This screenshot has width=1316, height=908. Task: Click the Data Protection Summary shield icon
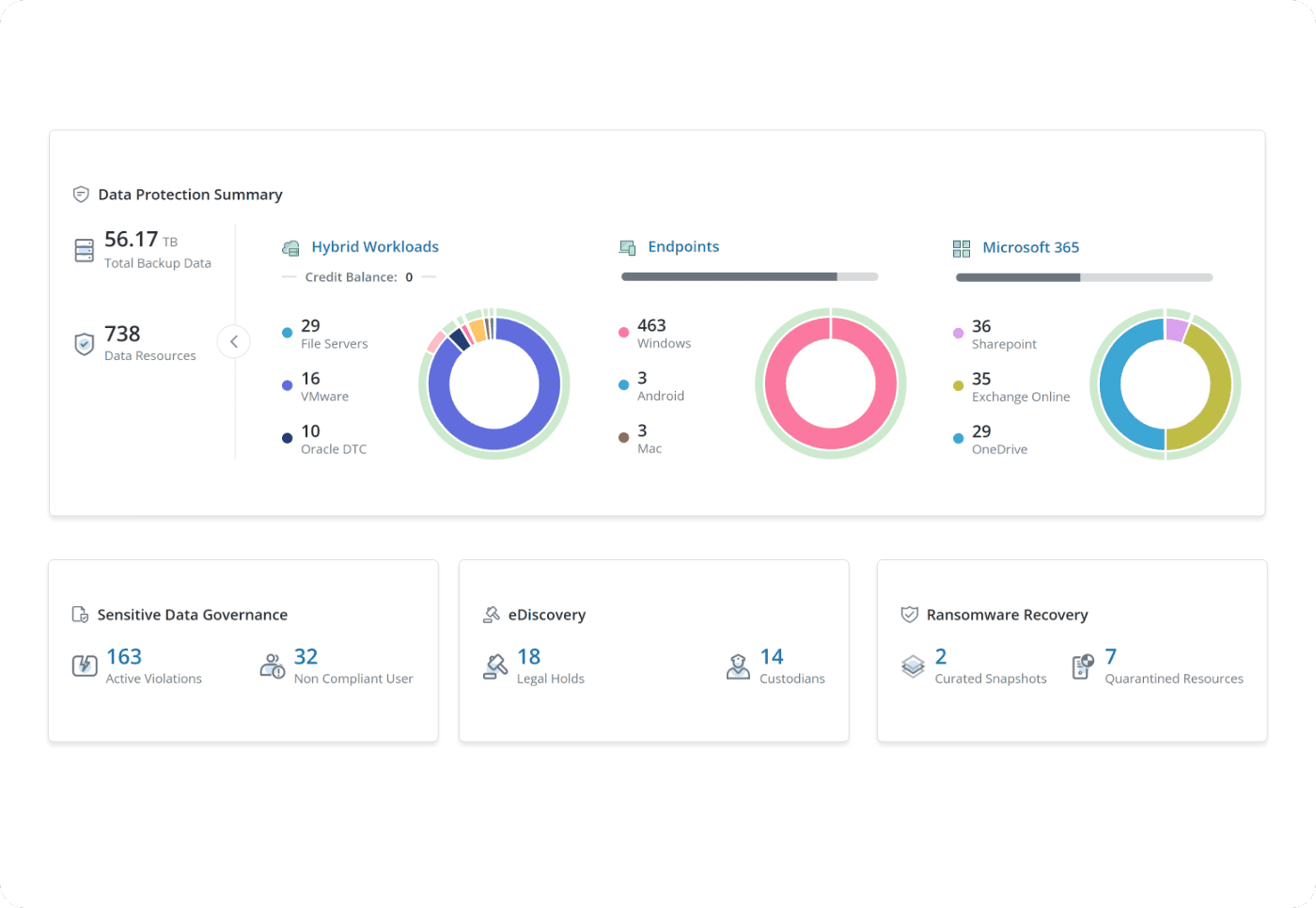(x=81, y=195)
